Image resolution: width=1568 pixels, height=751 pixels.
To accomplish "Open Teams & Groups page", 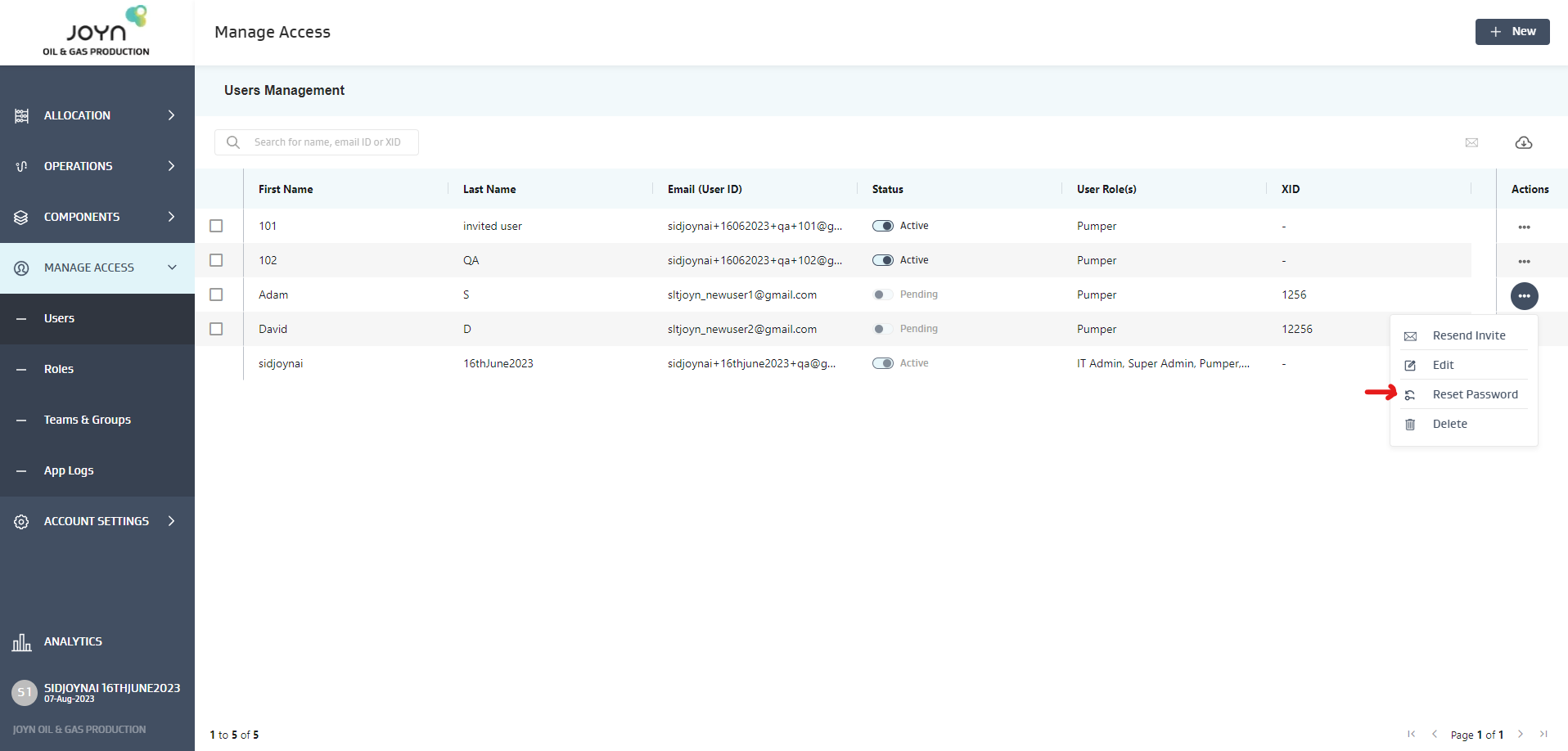I will 87,420.
